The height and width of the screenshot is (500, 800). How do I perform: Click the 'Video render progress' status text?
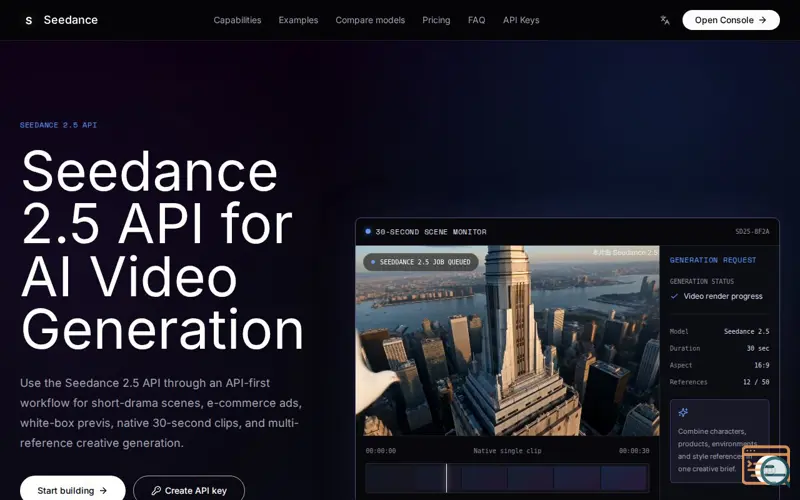click(723, 296)
